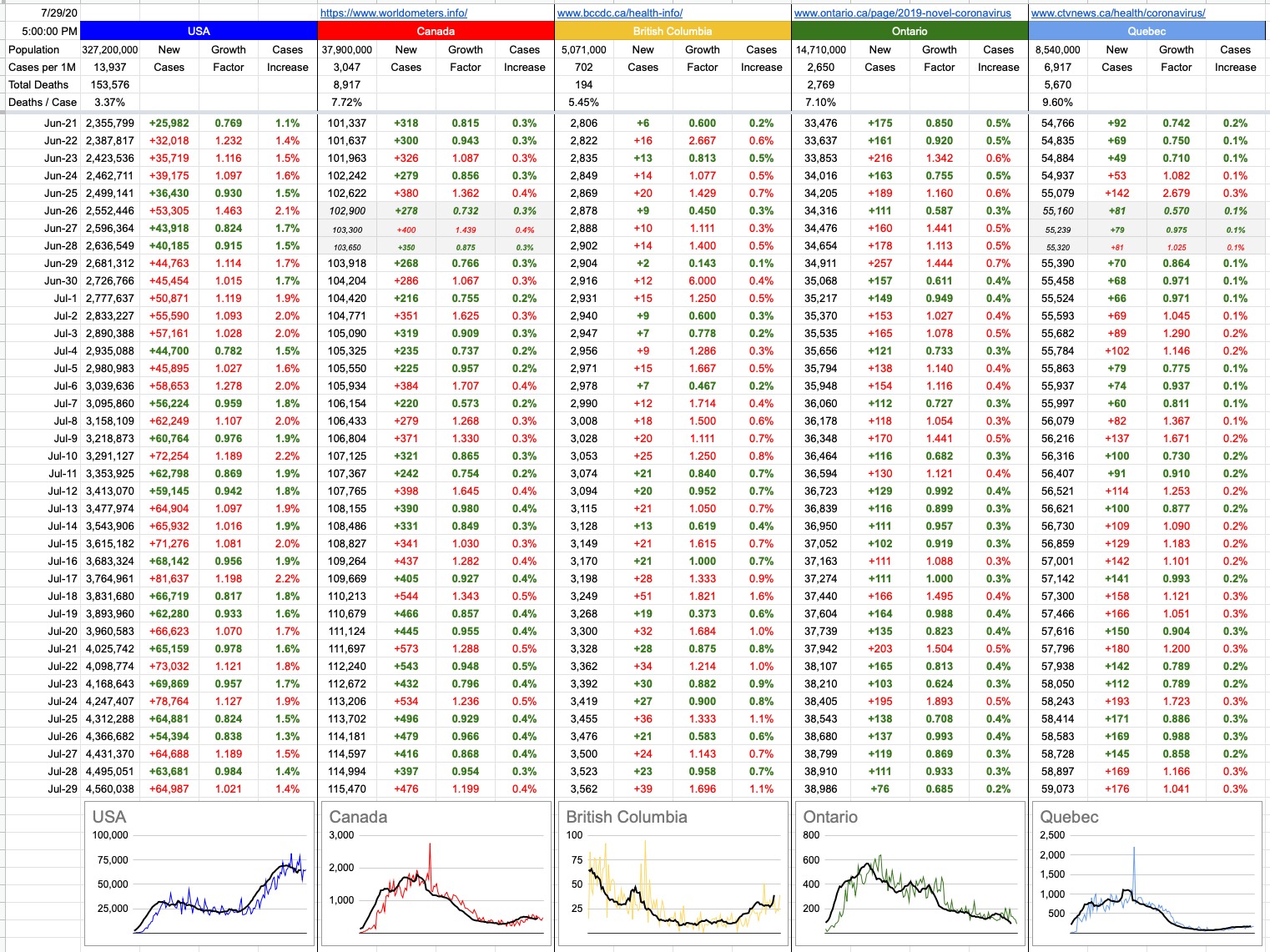Select Quebec growth factor 2.679

coord(1177,193)
